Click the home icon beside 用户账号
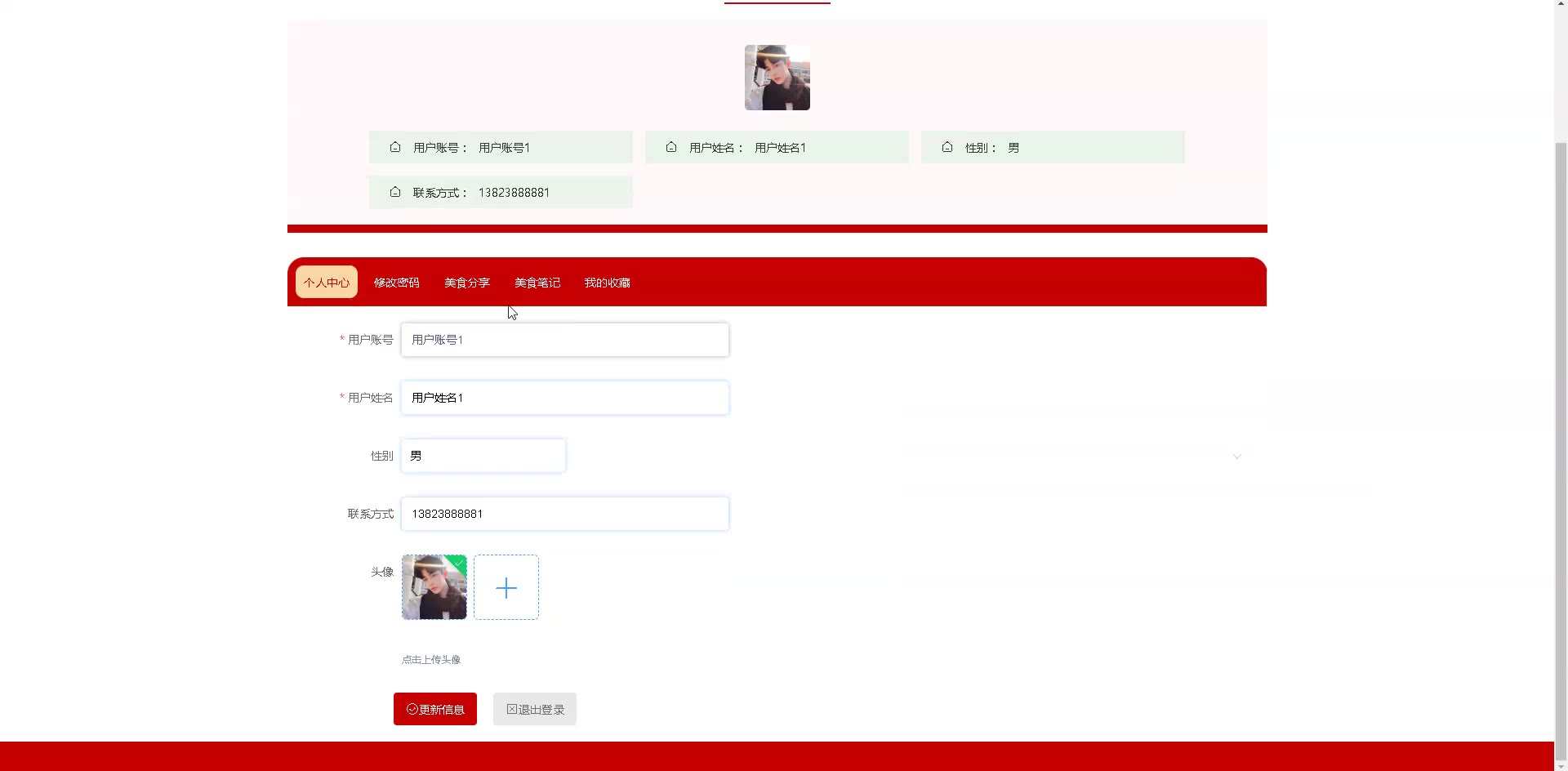 coord(395,147)
